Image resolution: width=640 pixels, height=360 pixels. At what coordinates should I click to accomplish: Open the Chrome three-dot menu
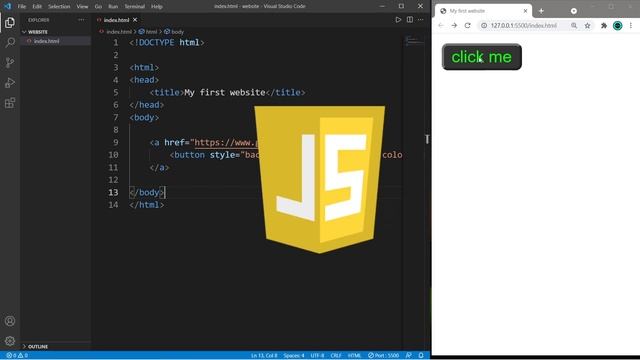[x=631, y=25]
